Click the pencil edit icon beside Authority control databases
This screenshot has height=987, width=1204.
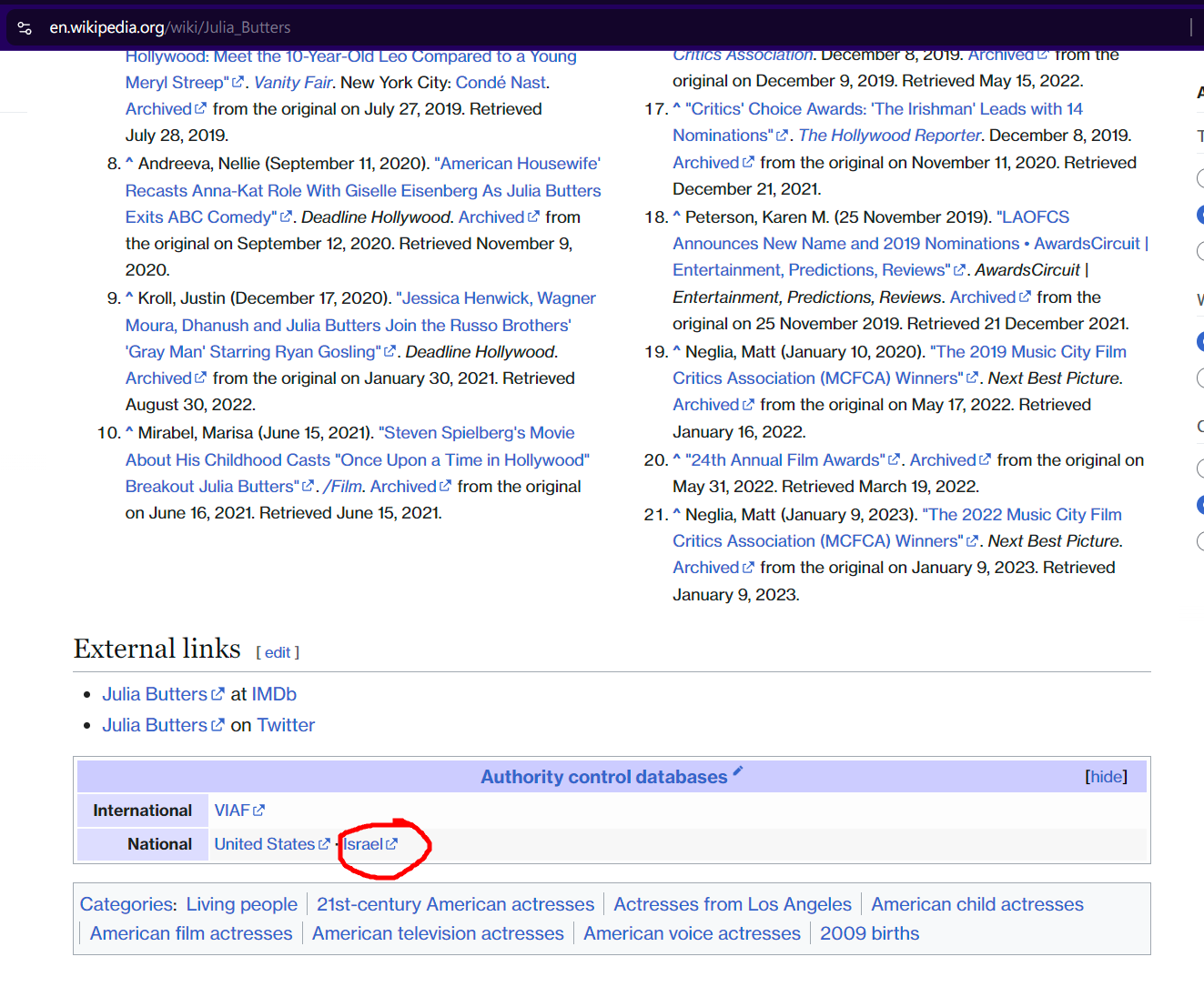pyautogui.click(x=737, y=772)
